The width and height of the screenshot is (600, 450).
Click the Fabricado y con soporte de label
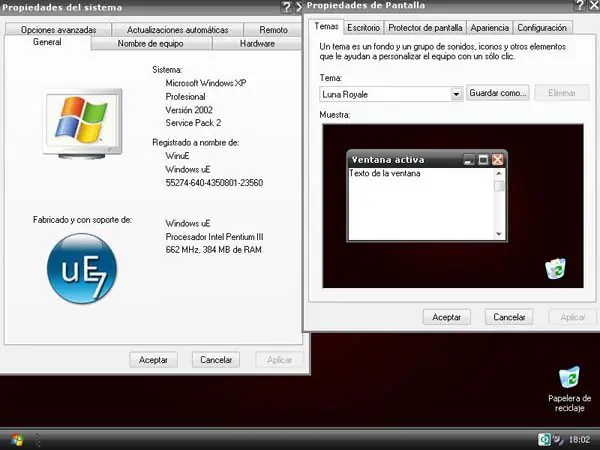coord(82,220)
